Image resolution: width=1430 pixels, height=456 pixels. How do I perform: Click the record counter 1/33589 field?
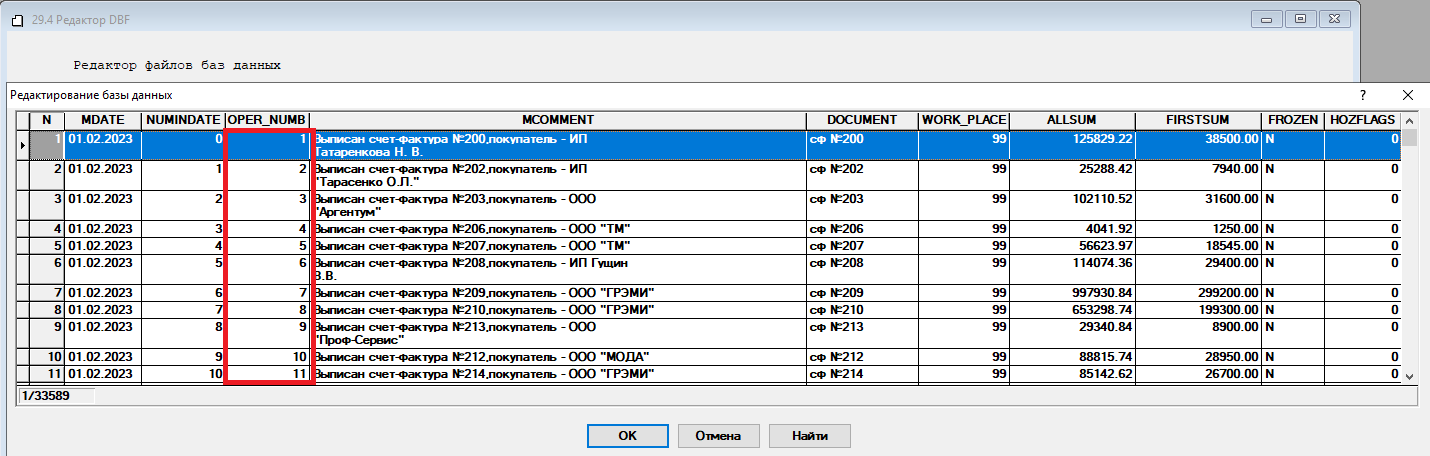point(57,396)
